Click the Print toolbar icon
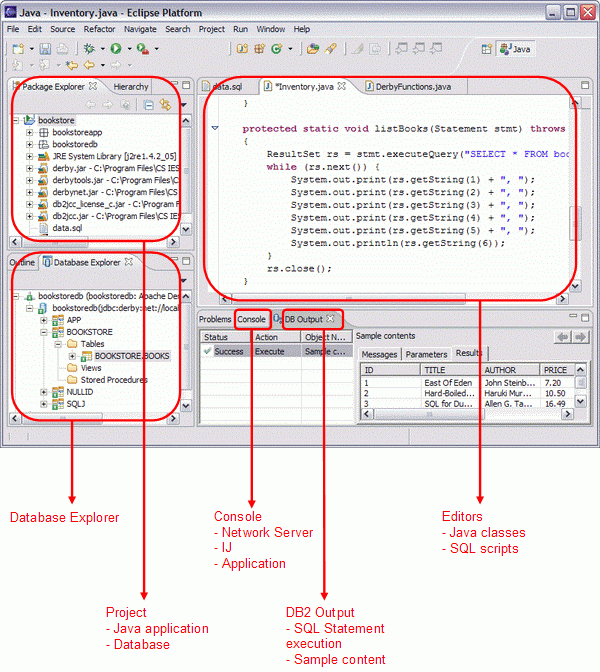The height and width of the screenshot is (672, 600). (62, 49)
